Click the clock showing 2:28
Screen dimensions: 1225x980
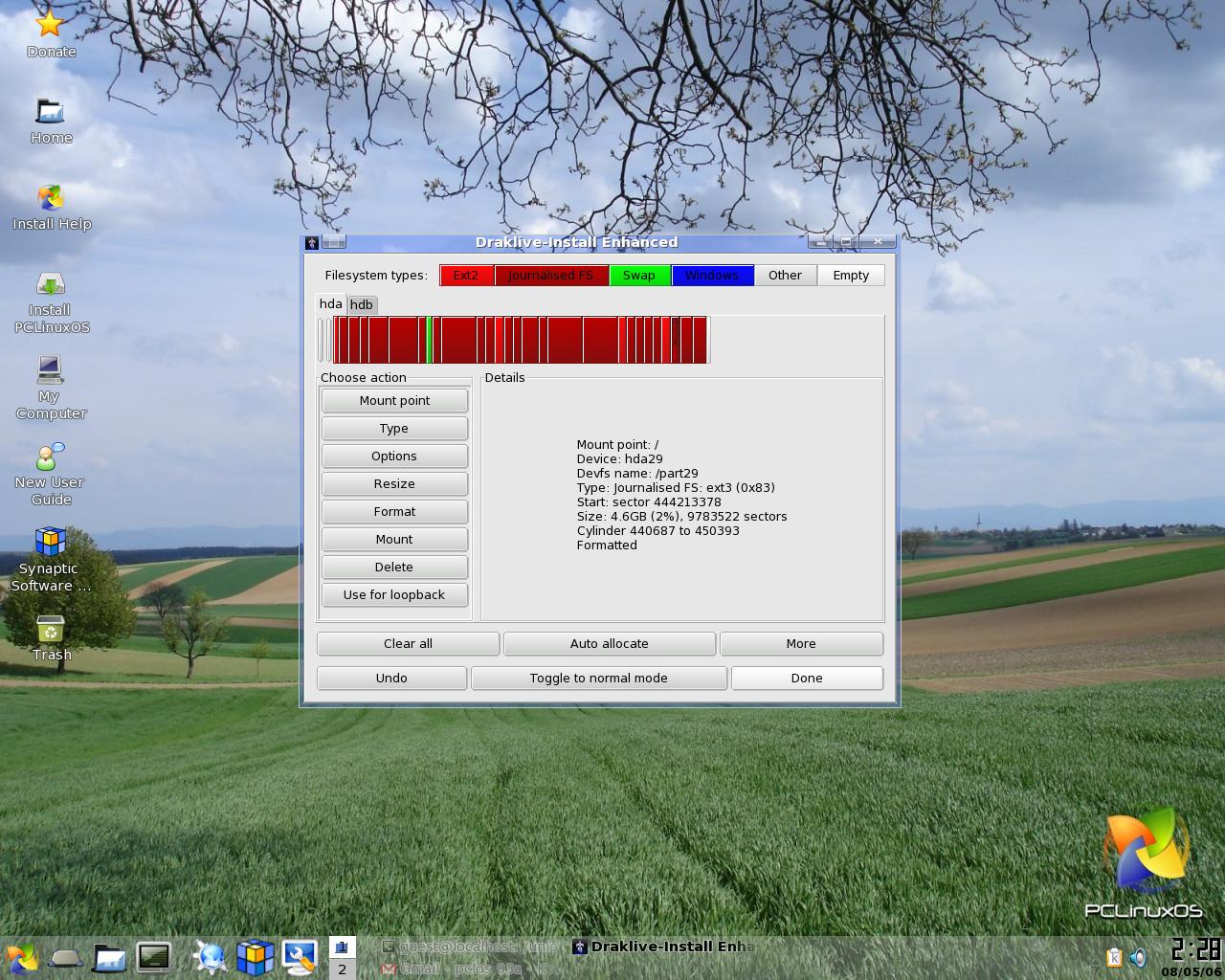point(1194,949)
